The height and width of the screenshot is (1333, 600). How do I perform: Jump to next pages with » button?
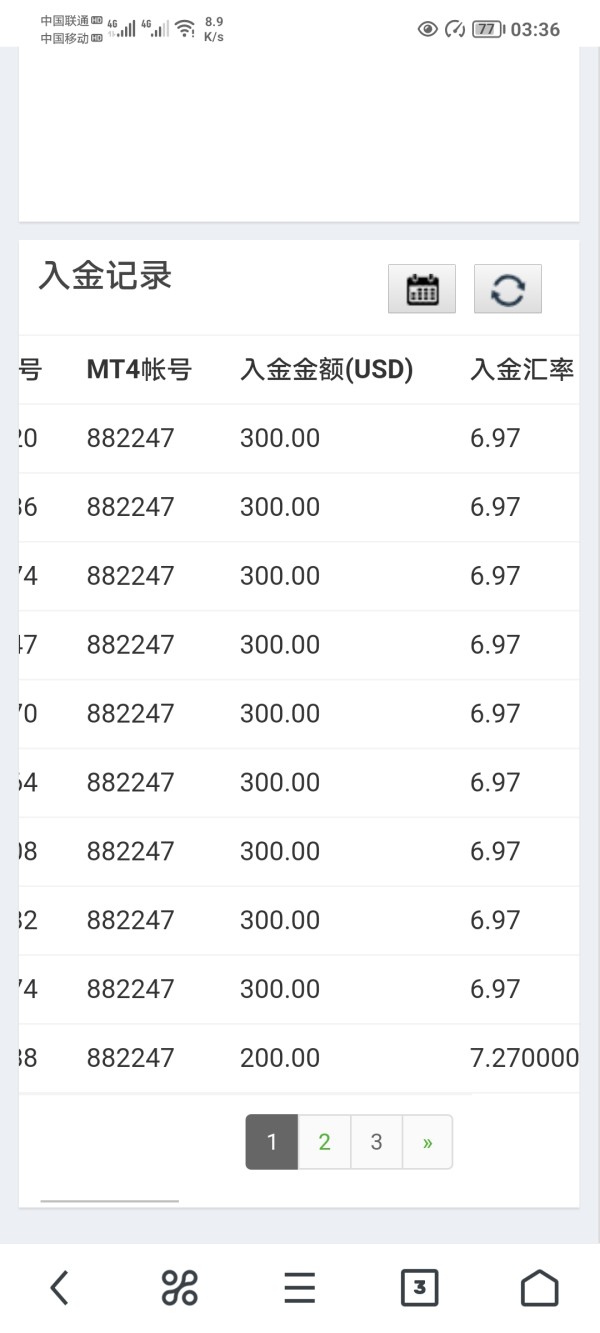coord(427,1142)
